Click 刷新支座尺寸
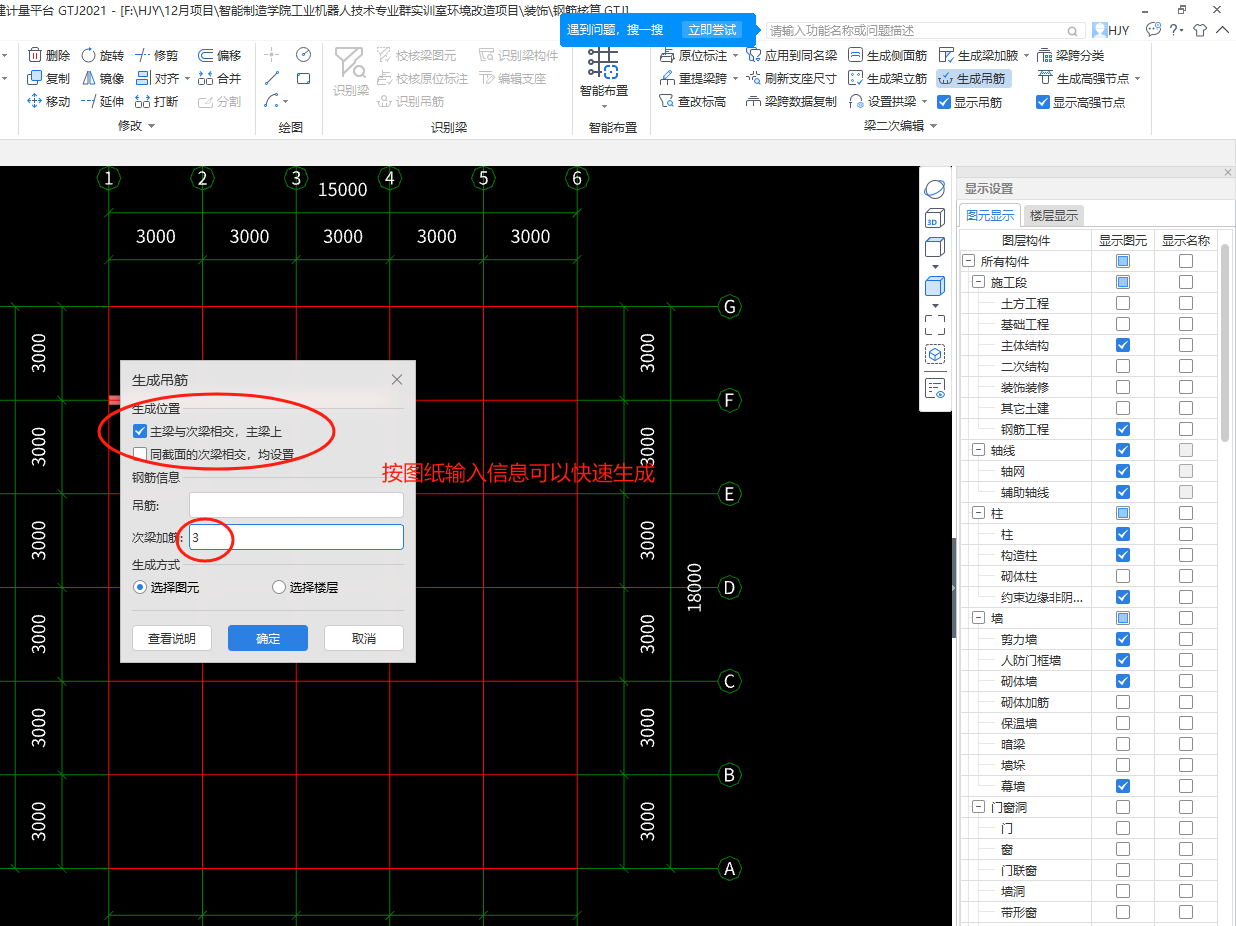 (x=792, y=78)
